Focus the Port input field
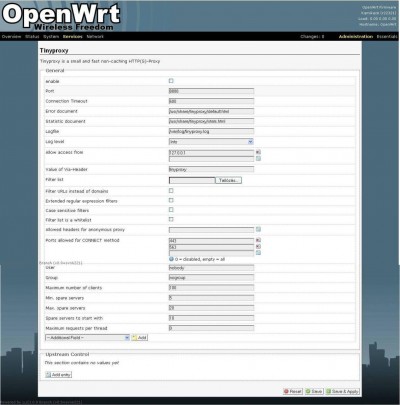The image size is (400, 405). point(211,91)
